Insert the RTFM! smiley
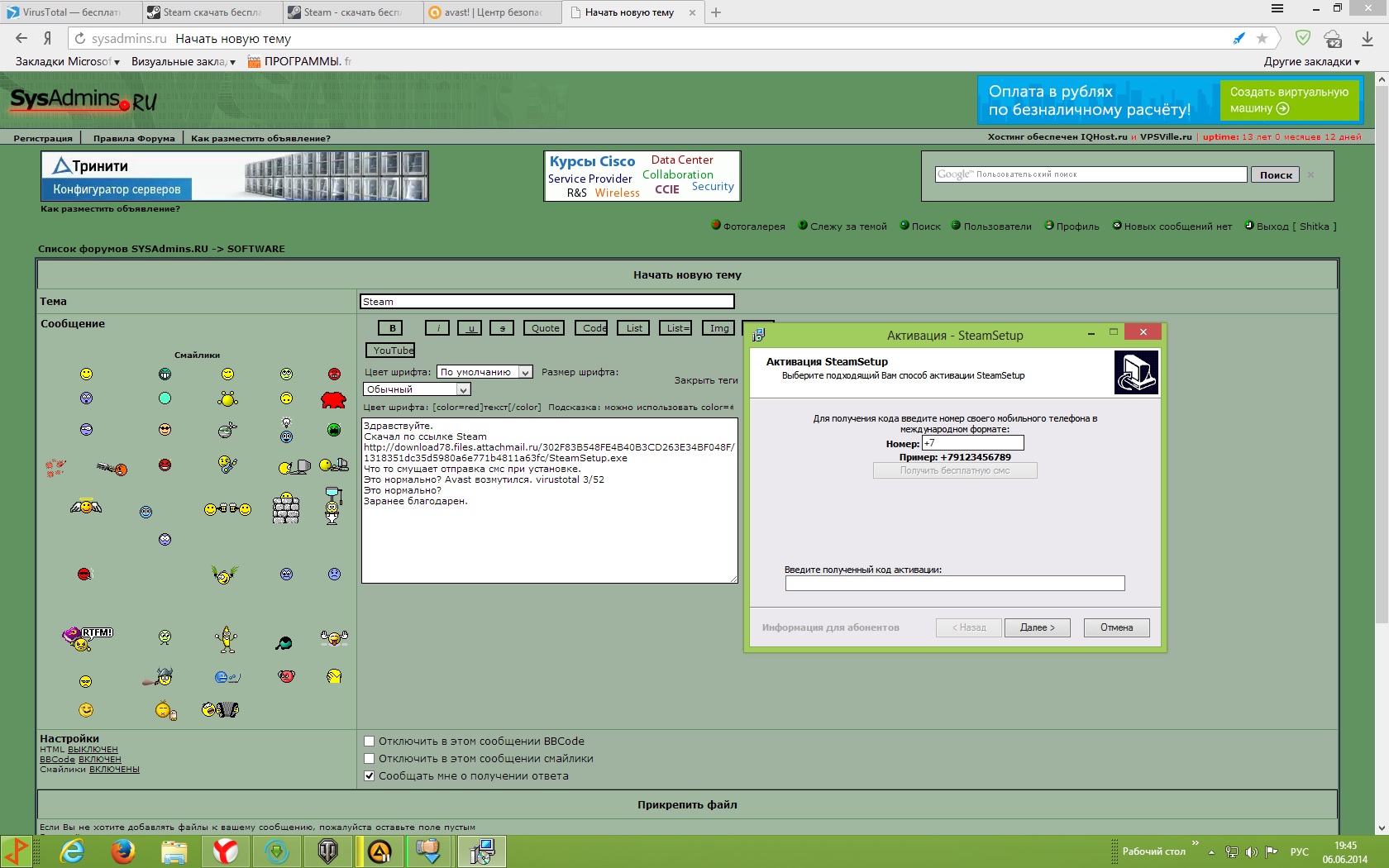The height and width of the screenshot is (868, 1389). tap(88, 637)
